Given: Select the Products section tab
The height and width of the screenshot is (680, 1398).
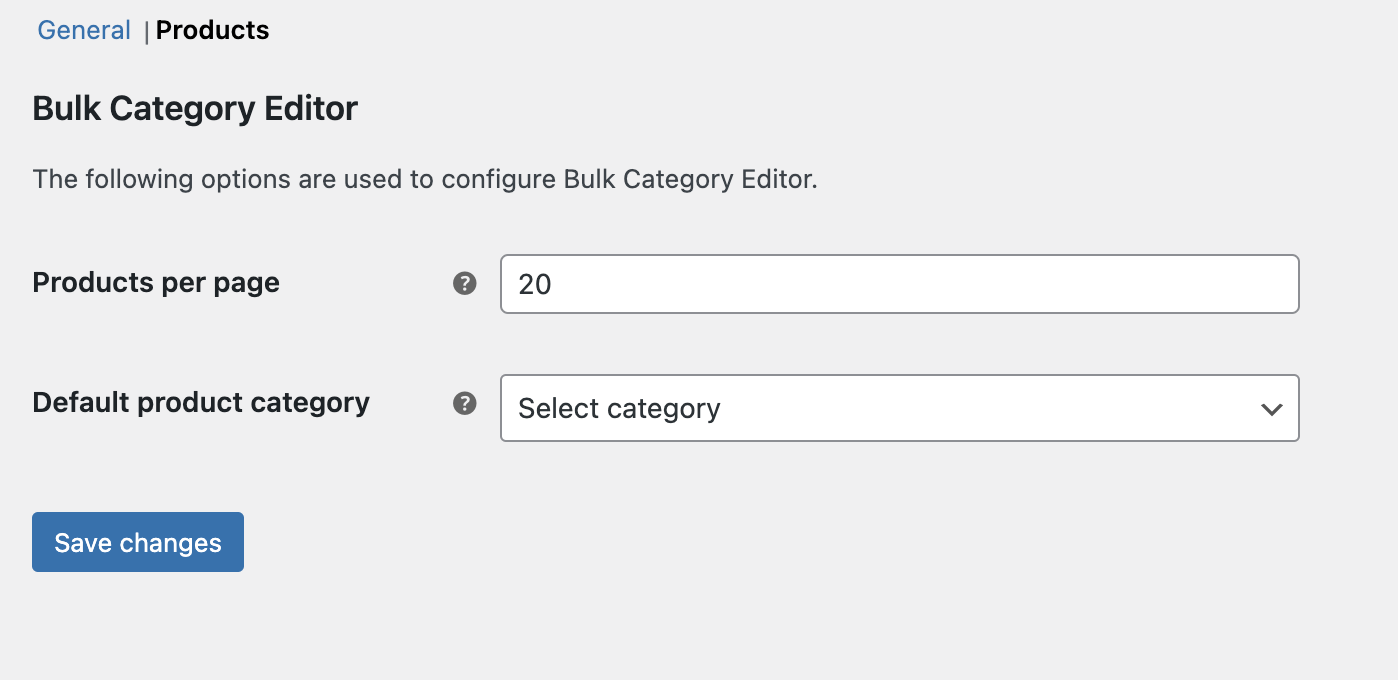Looking at the screenshot, I should coord(212,30).
